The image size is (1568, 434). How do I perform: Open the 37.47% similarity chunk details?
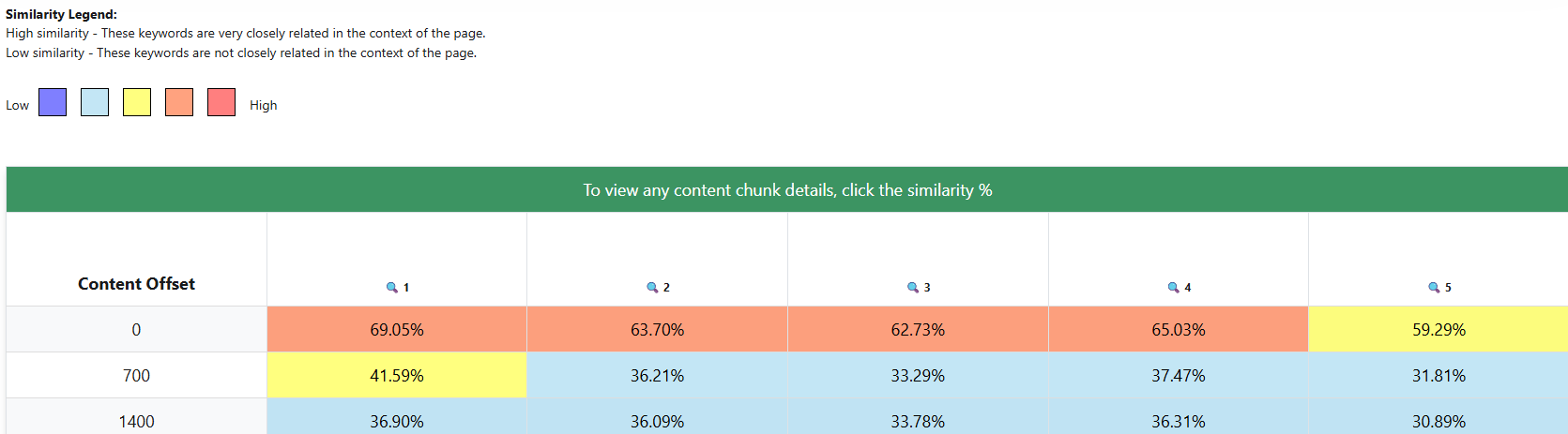click(1179, 376)
